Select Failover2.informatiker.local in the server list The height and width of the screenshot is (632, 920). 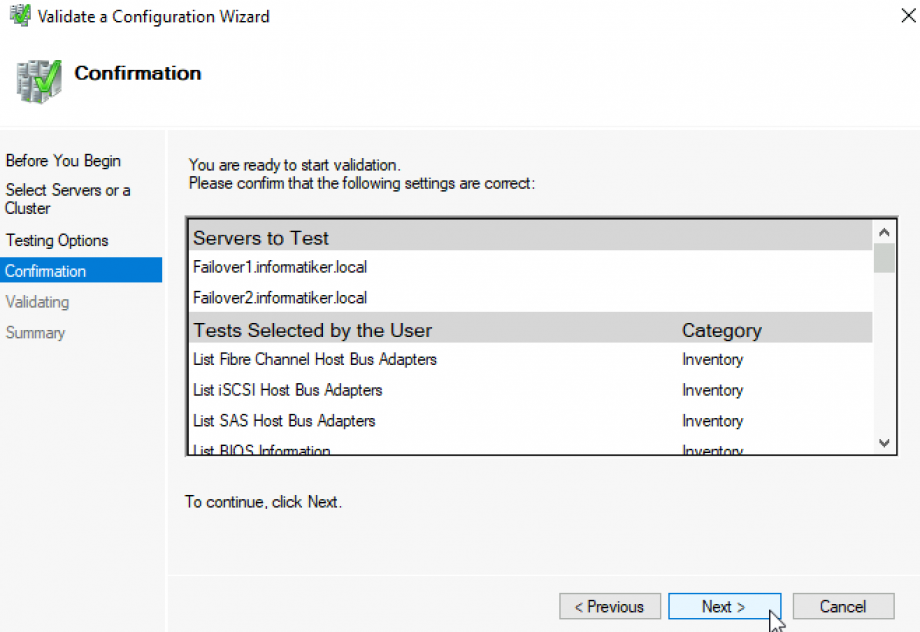pyautogui.click(x=280, y=296)
